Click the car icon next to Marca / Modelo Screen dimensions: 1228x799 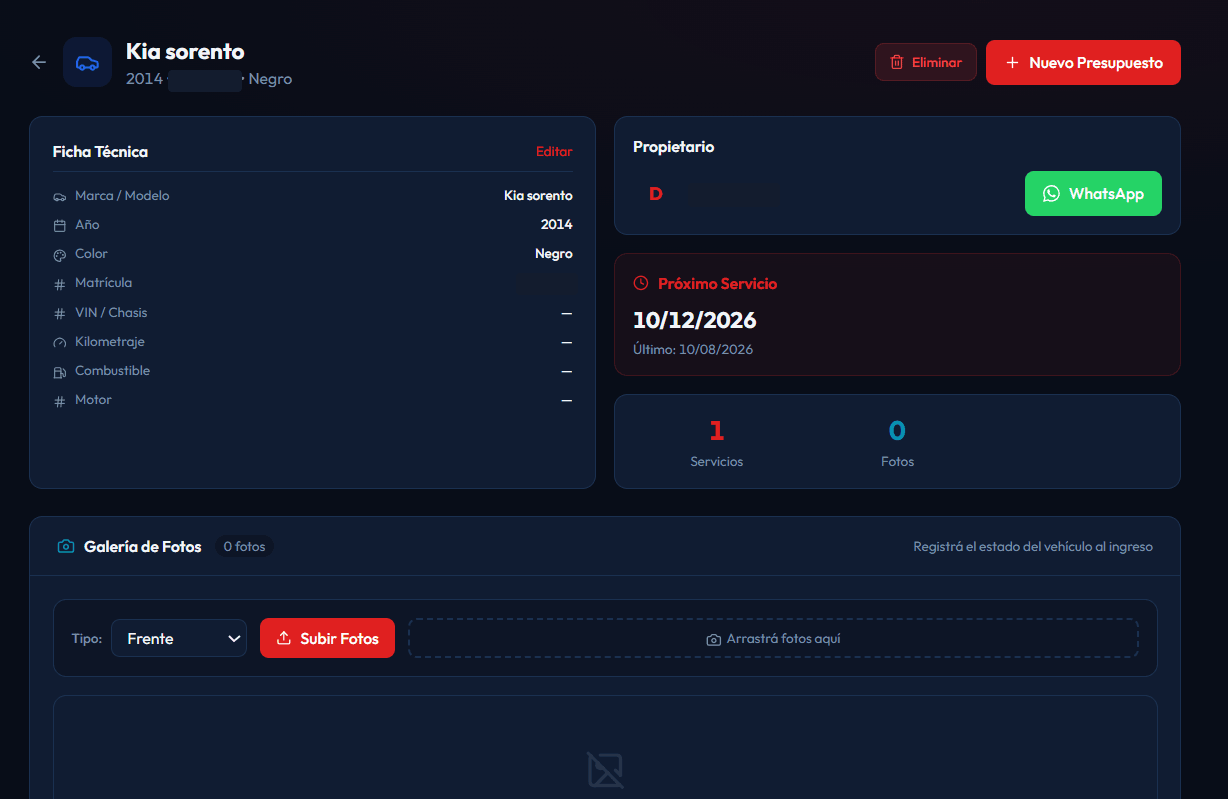click(x=60, y=197)
